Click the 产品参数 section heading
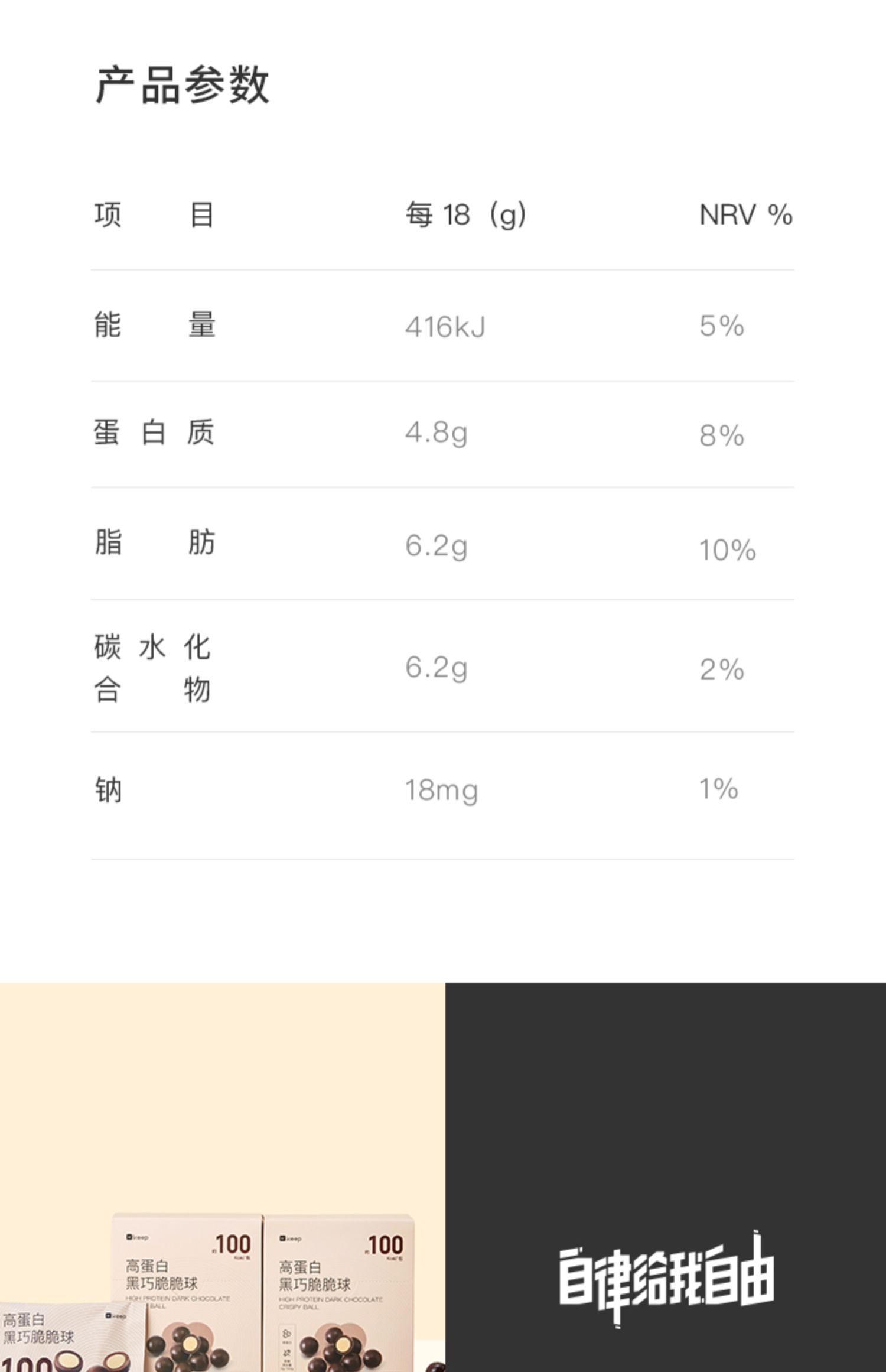This screenshot has height=1372, width=886. point(183,85)
